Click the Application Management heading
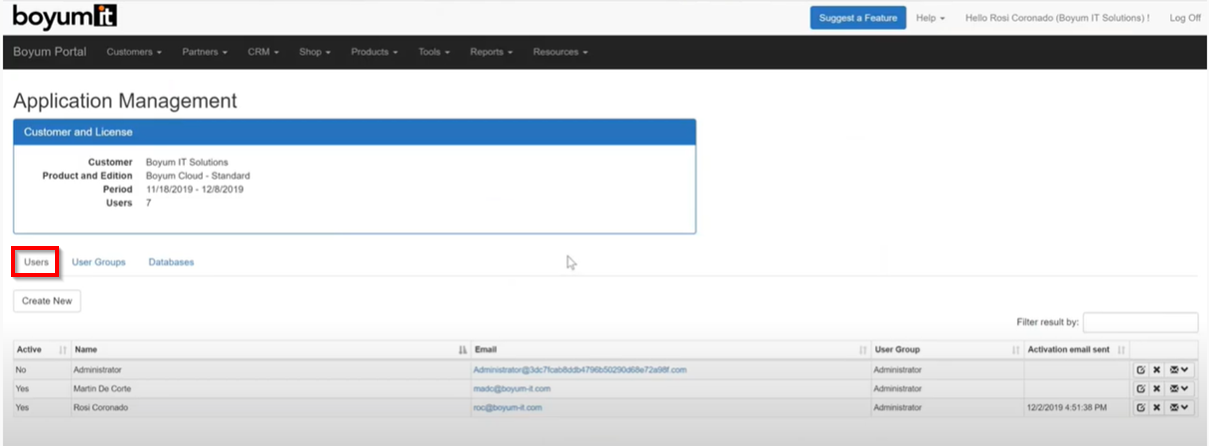Image resolution: width=1209 pixels, height=446 pixels. [x=125, y=101]
